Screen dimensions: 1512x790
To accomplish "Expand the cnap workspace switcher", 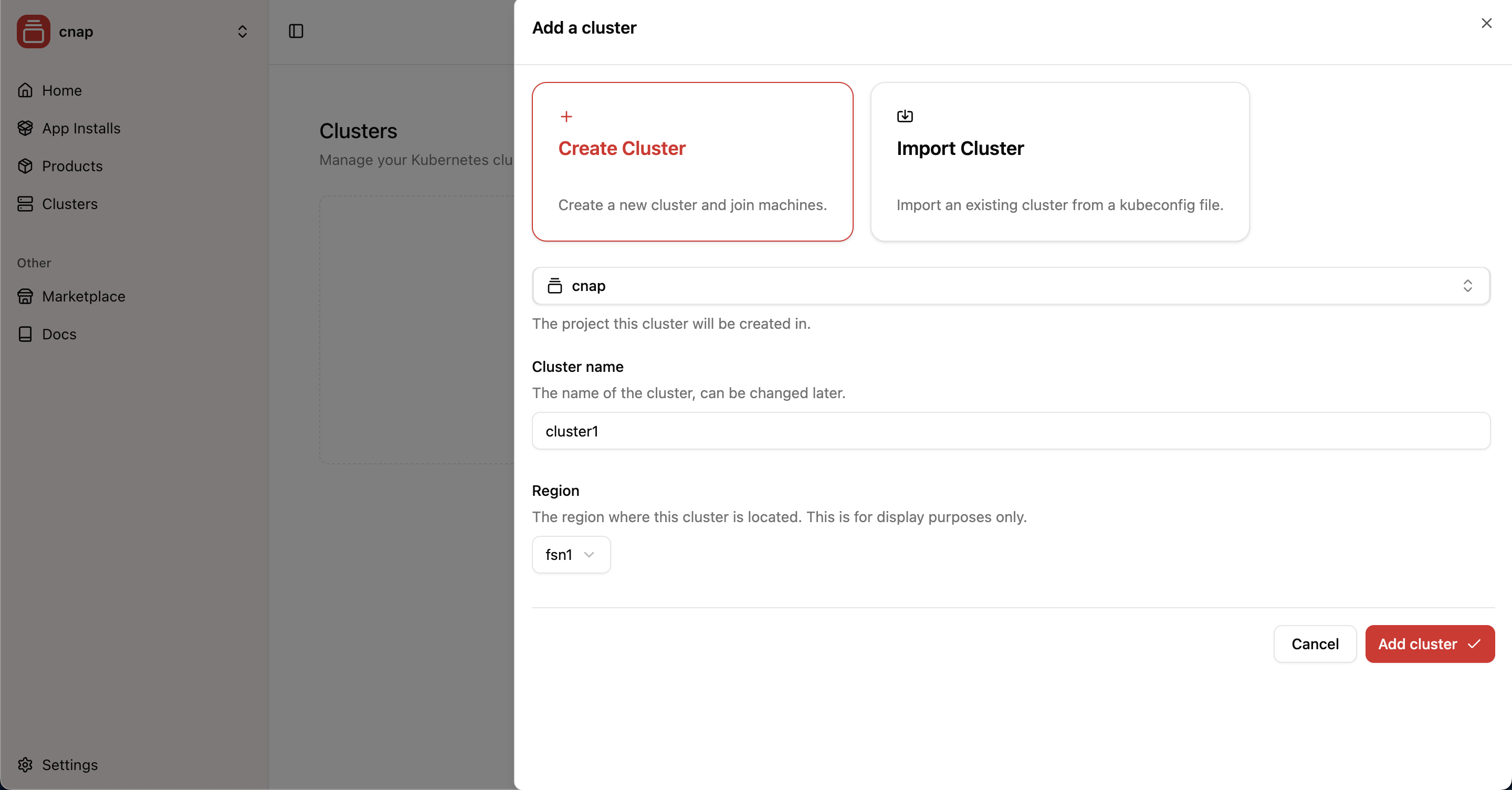I will [x=242, y=31].
